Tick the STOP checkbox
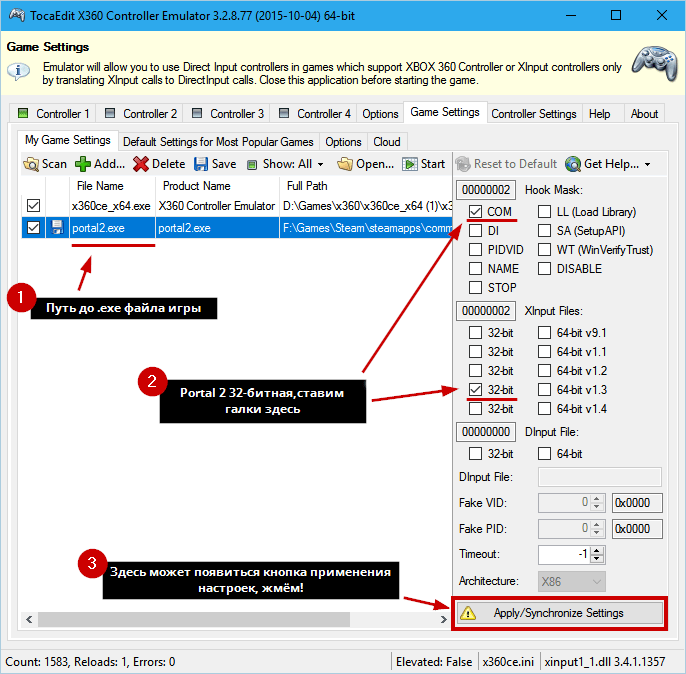This screenshot has height=674, width=686. click(475, 288)
